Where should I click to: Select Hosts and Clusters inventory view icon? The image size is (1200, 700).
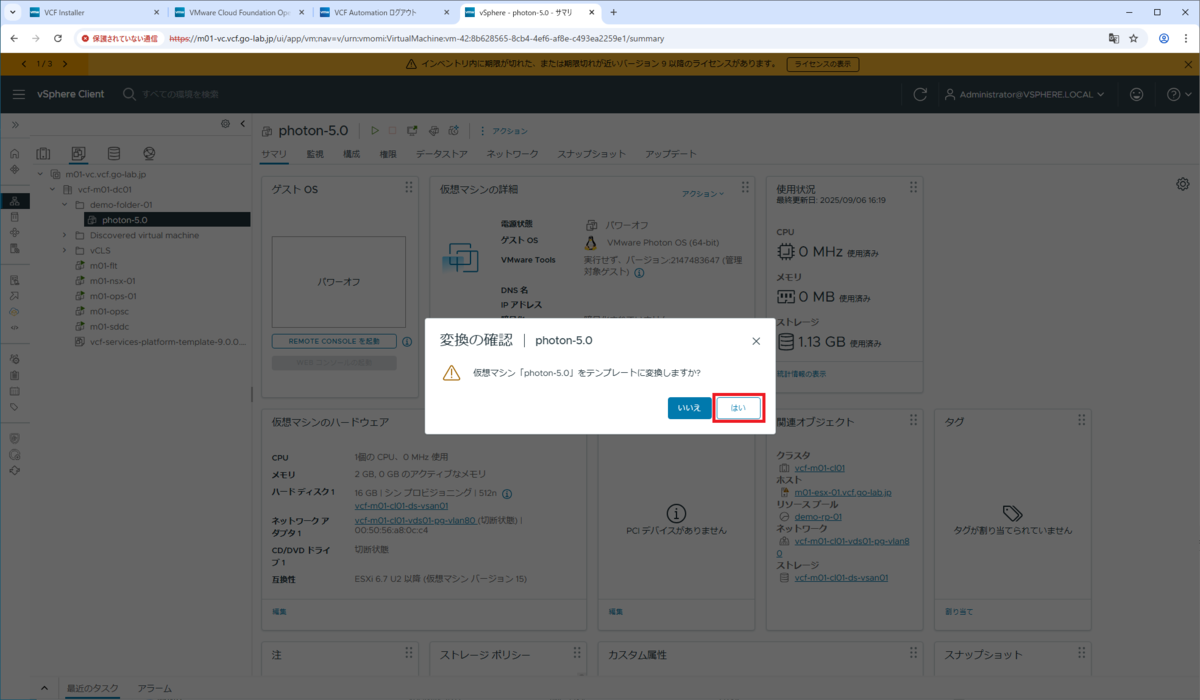pos(43,154)
